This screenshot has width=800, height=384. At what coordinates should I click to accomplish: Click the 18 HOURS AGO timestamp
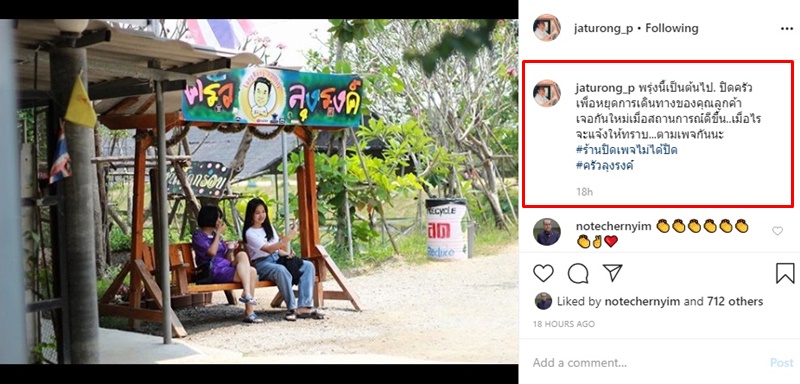pyautogui.click(x=564, y=324)
